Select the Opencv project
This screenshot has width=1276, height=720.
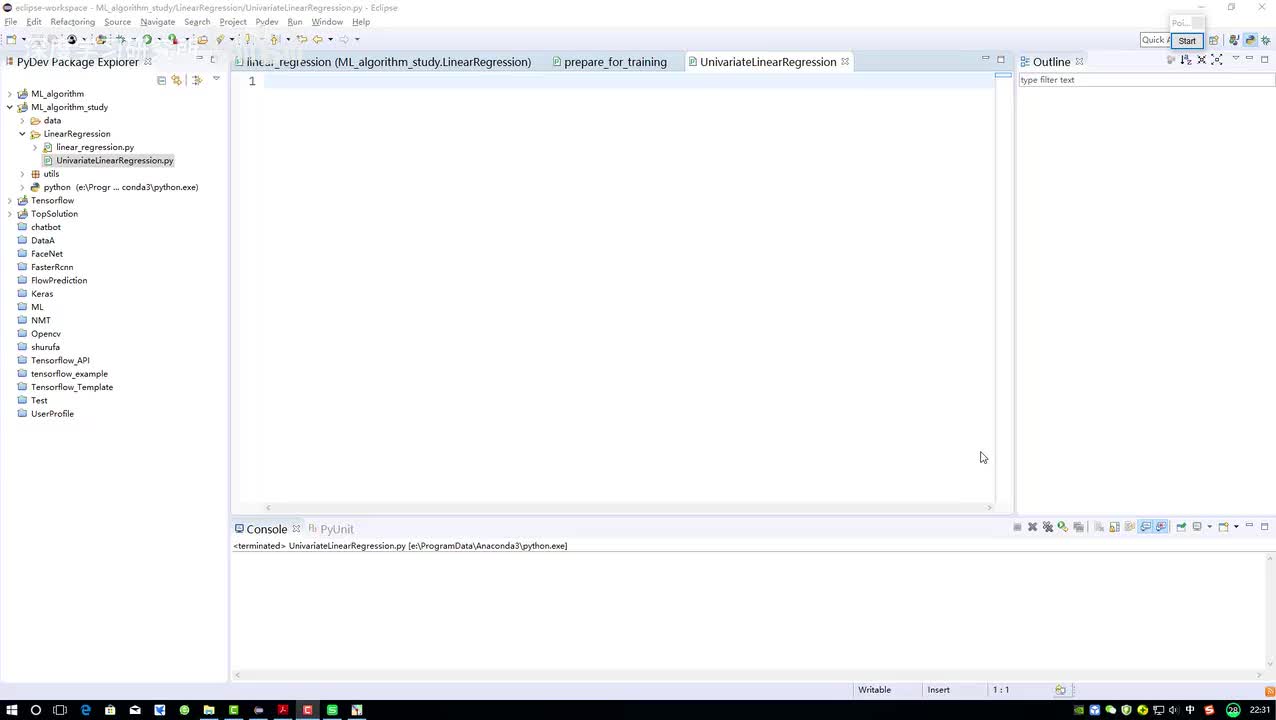coord(45,334)
